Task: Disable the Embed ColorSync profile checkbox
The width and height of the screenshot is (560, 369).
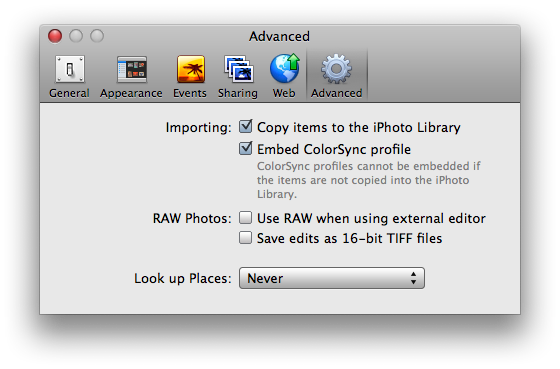Action: (x=245, y=148)
